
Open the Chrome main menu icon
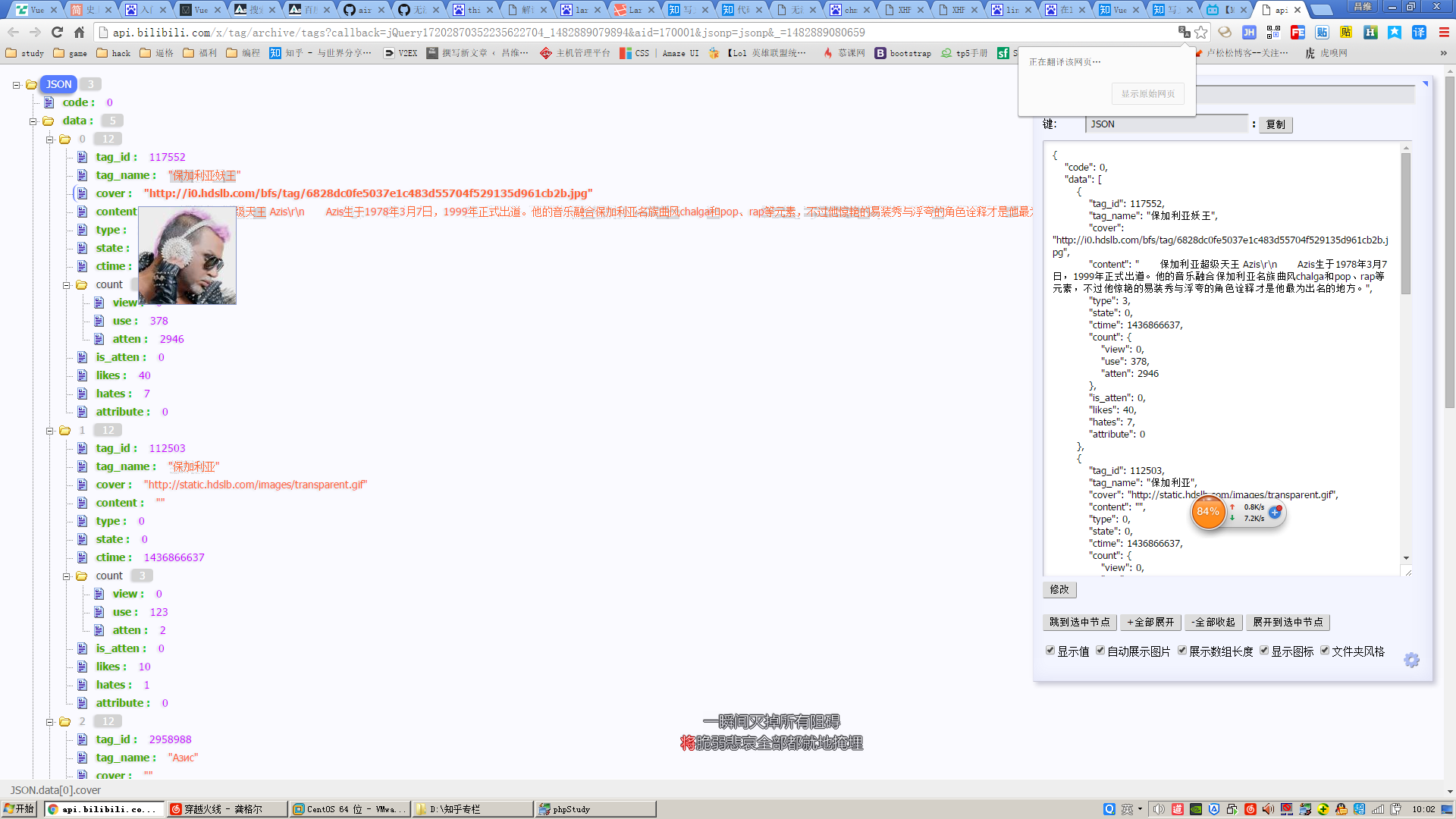(1443, 32)
